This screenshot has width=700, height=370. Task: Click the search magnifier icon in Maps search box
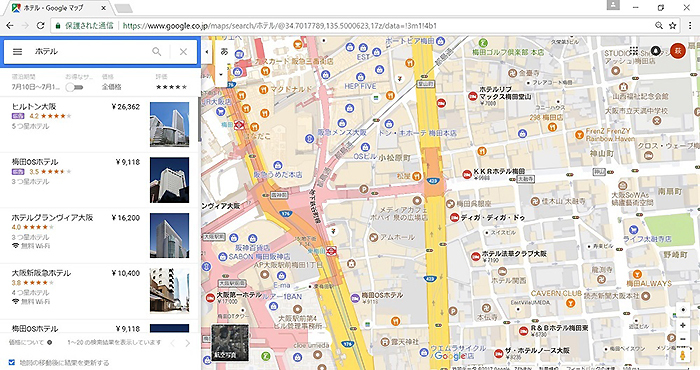coord(156,52)
